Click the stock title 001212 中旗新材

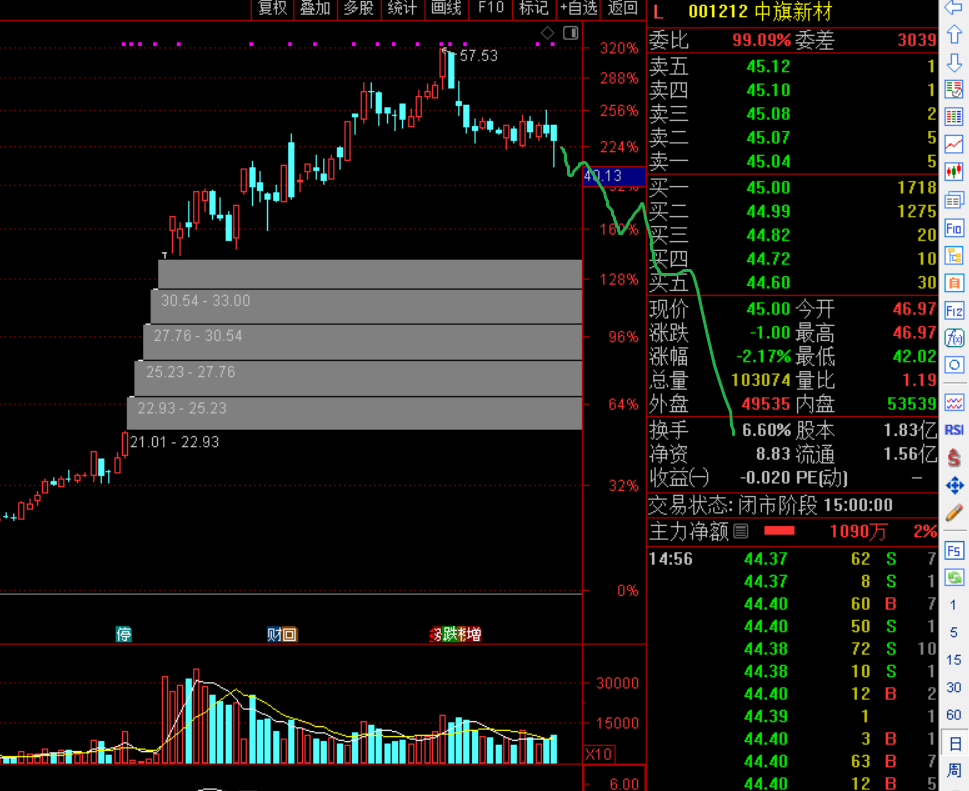(x=760, y=12)
